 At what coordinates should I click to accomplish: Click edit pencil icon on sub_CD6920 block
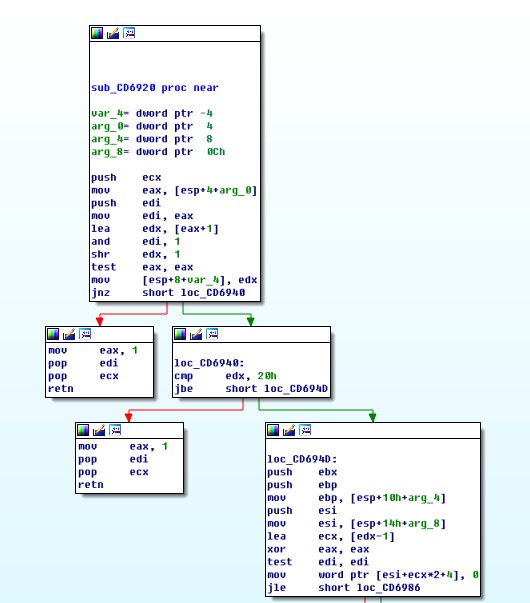pos(113,33)
